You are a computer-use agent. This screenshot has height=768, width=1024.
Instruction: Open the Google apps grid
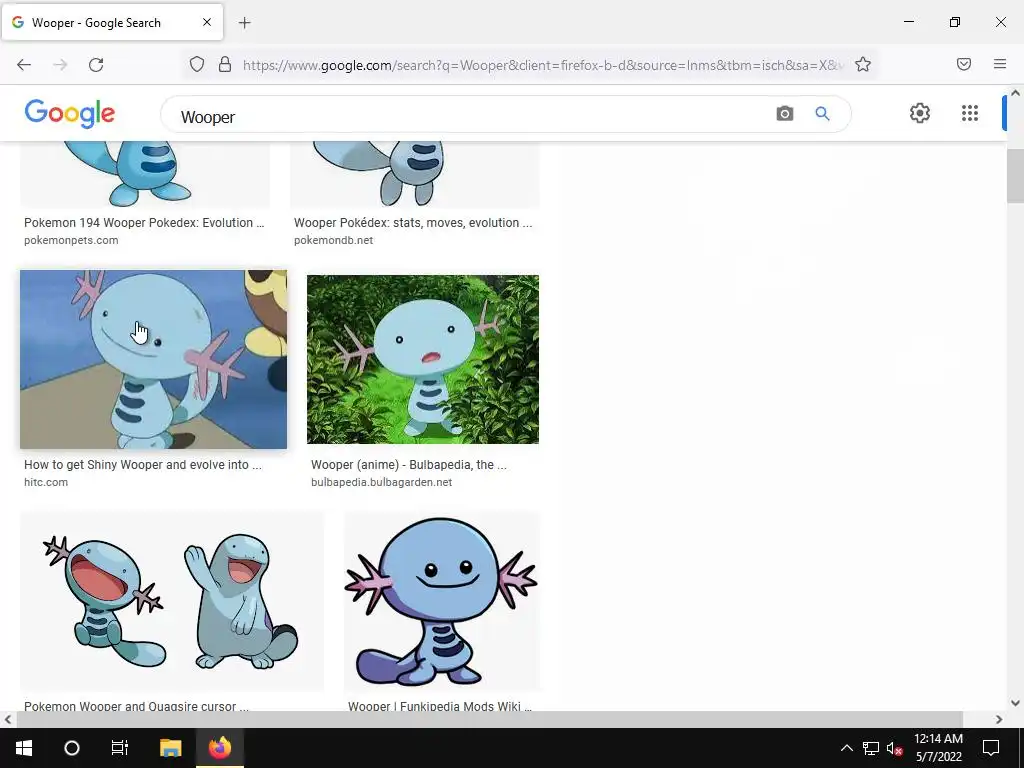coord(970,113)
